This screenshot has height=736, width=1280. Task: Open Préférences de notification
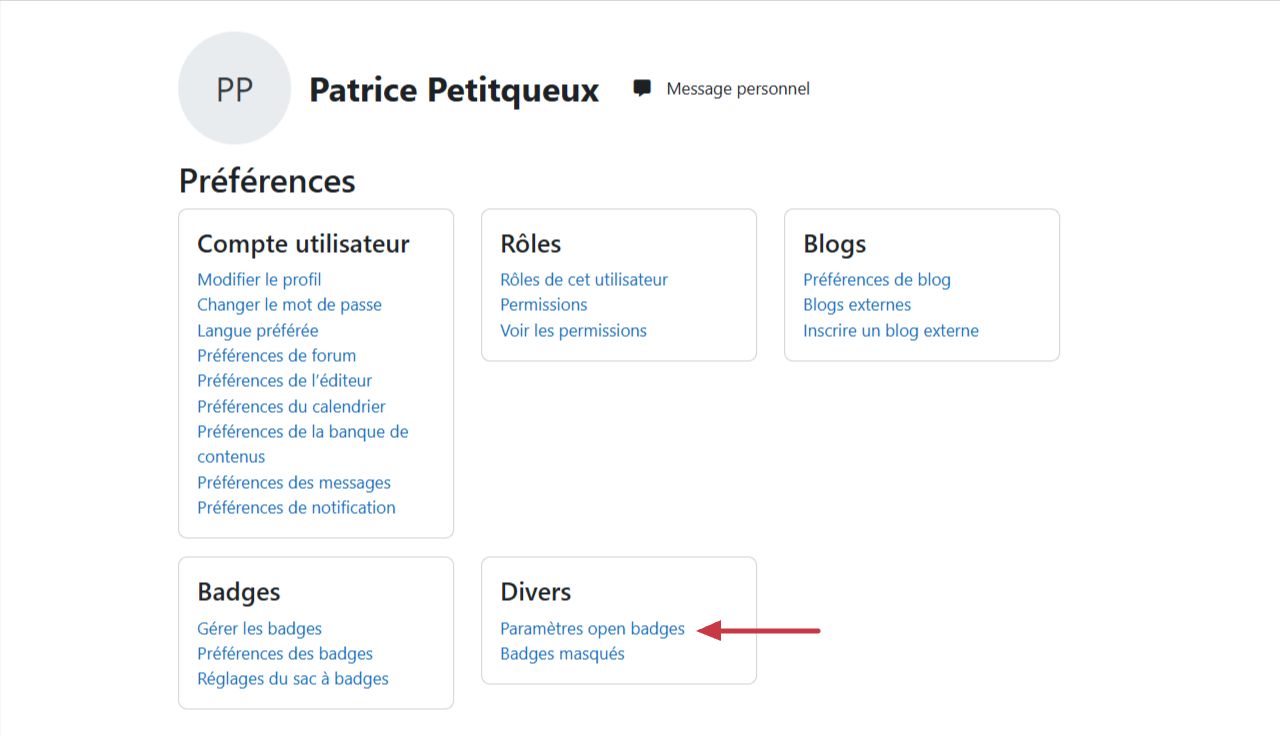pos(296,508)
